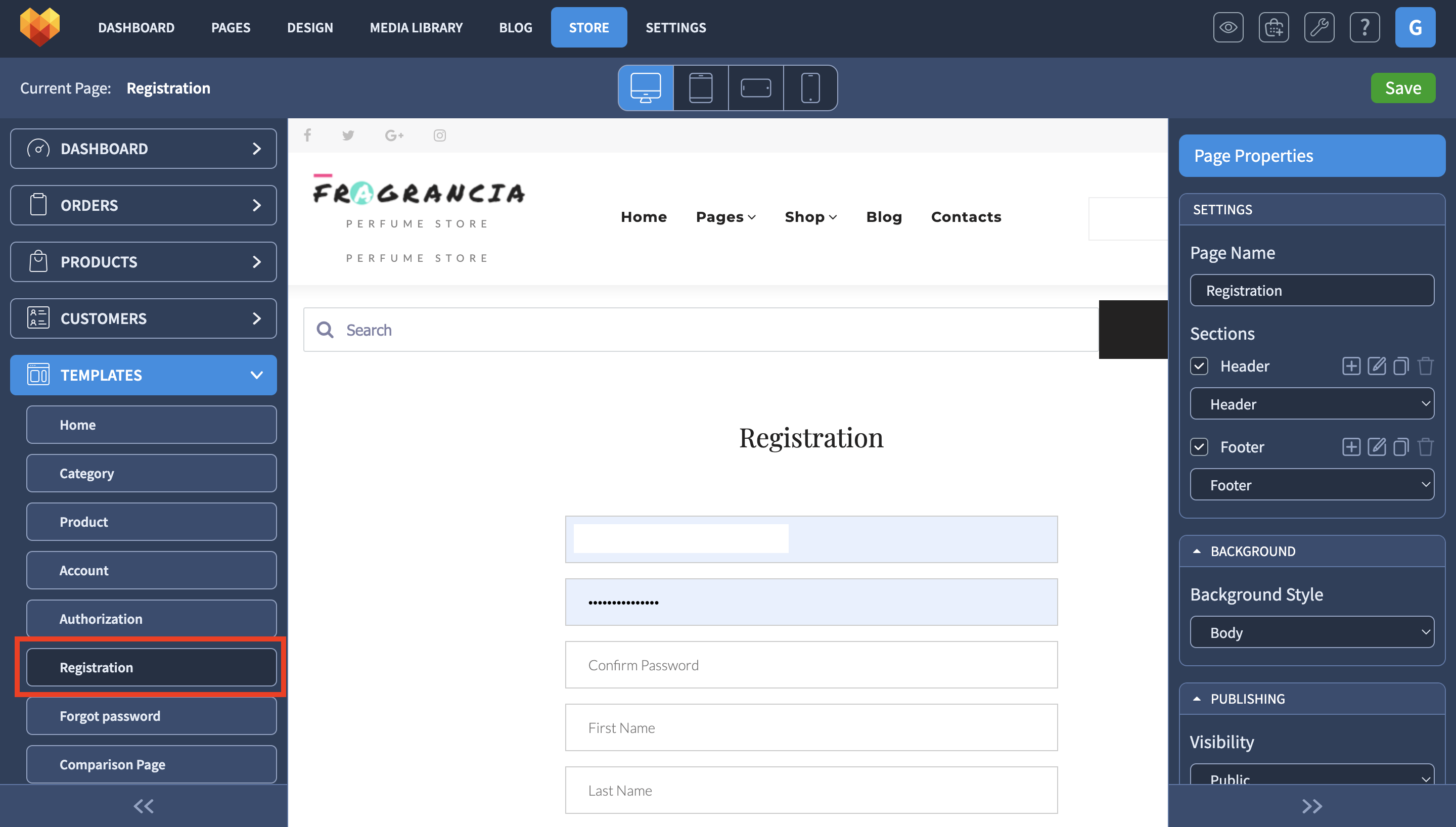The height and width of the screenshot is (827, 1456).
Task: Go to DASHBOARD in top navigation
Action: (x=136, y=27)
